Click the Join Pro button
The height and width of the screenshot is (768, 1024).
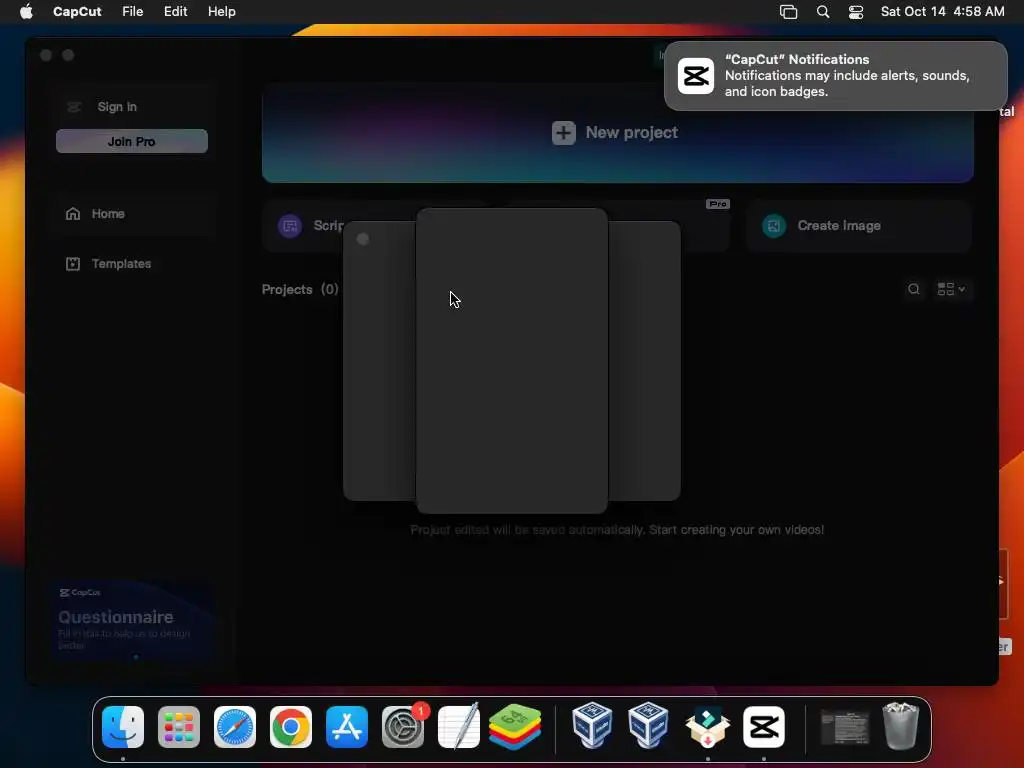[132, 141]
